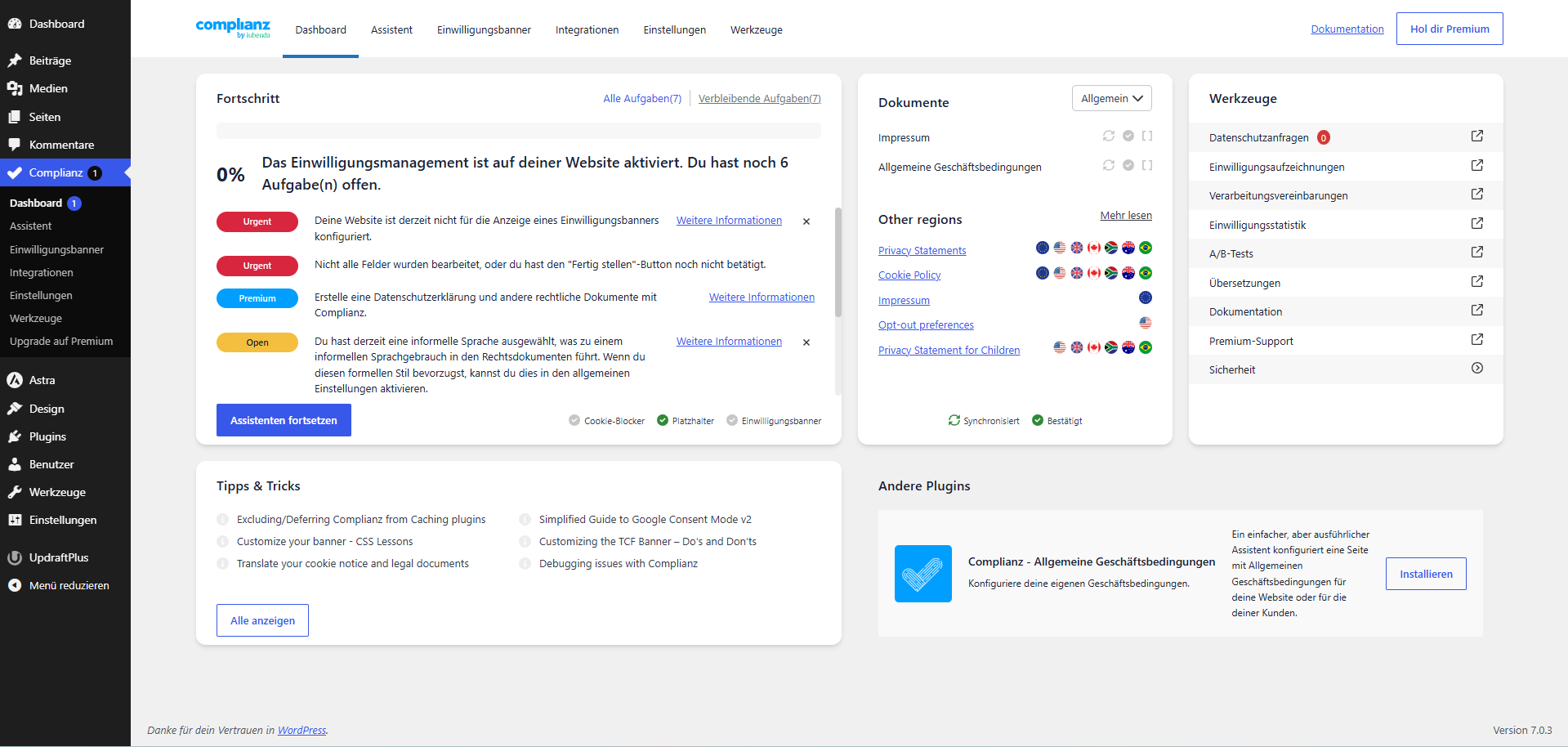Screen dimensions: 1568x747
Task: Click the Complianz AGB plugin thumbnail
Action: click(922, 574)
